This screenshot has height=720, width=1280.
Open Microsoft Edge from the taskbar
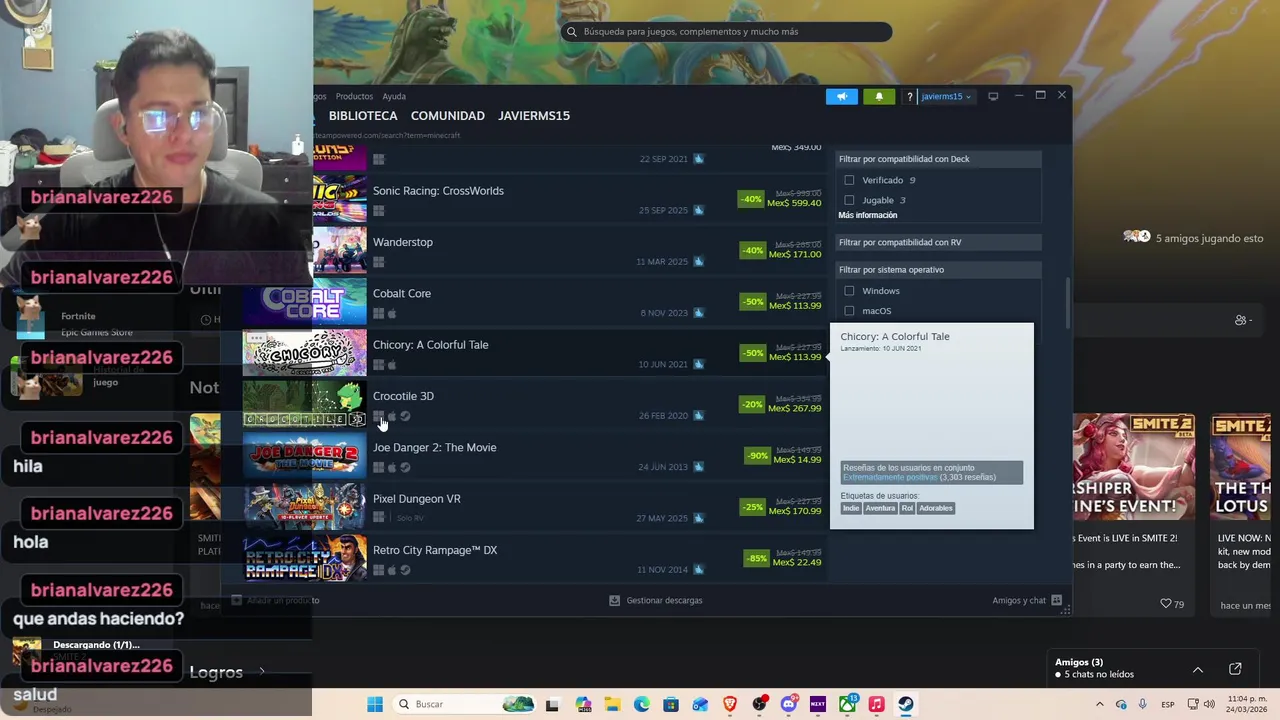point(642,704)
